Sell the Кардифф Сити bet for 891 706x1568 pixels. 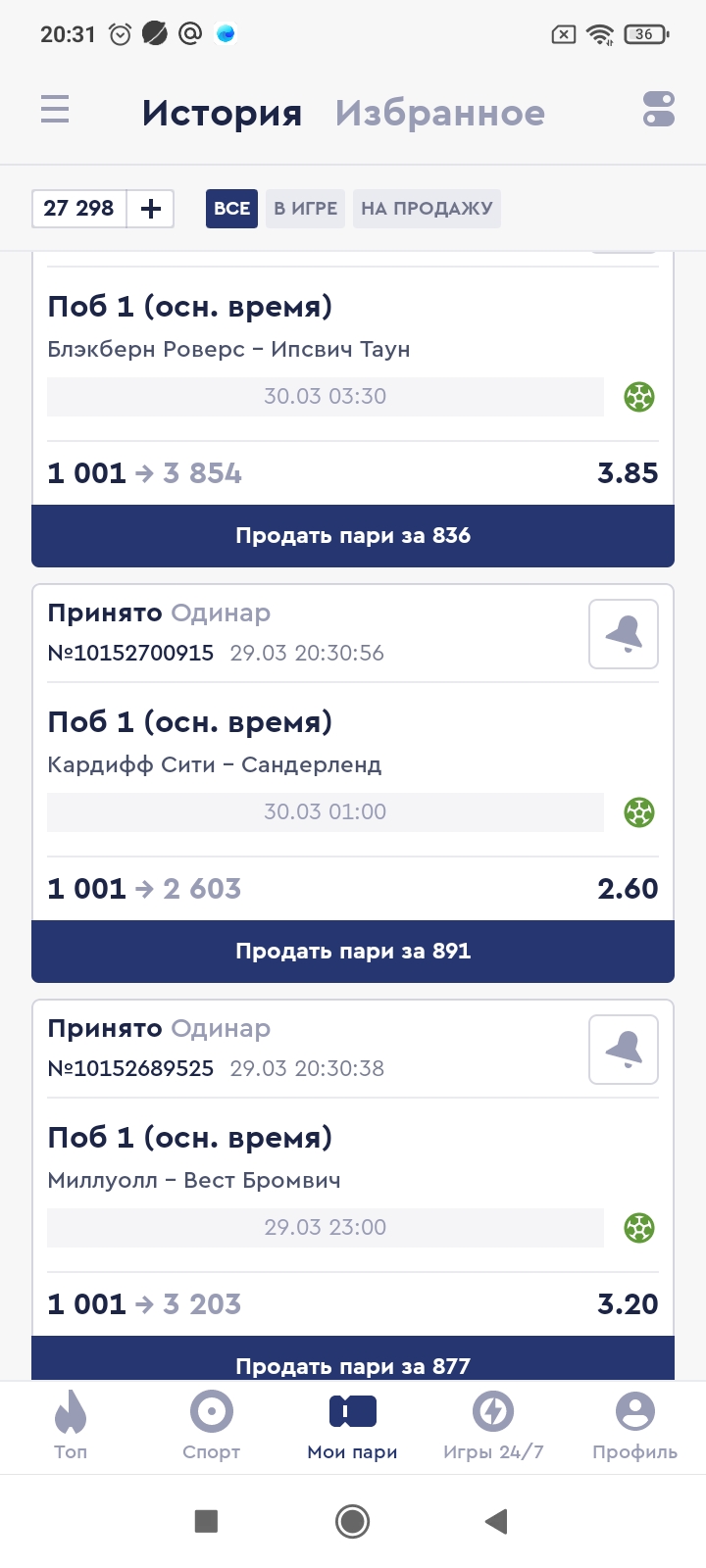(353, 952)
